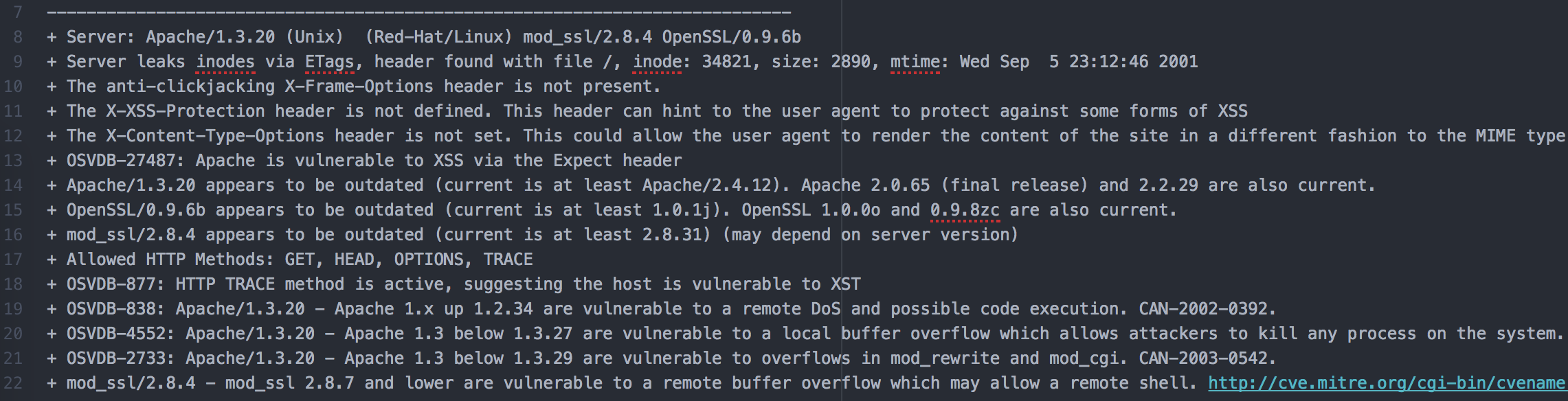Place cursor on "OSVDB-27487" text
This screenshot has width=1568, height=401.
pos(121,161)
